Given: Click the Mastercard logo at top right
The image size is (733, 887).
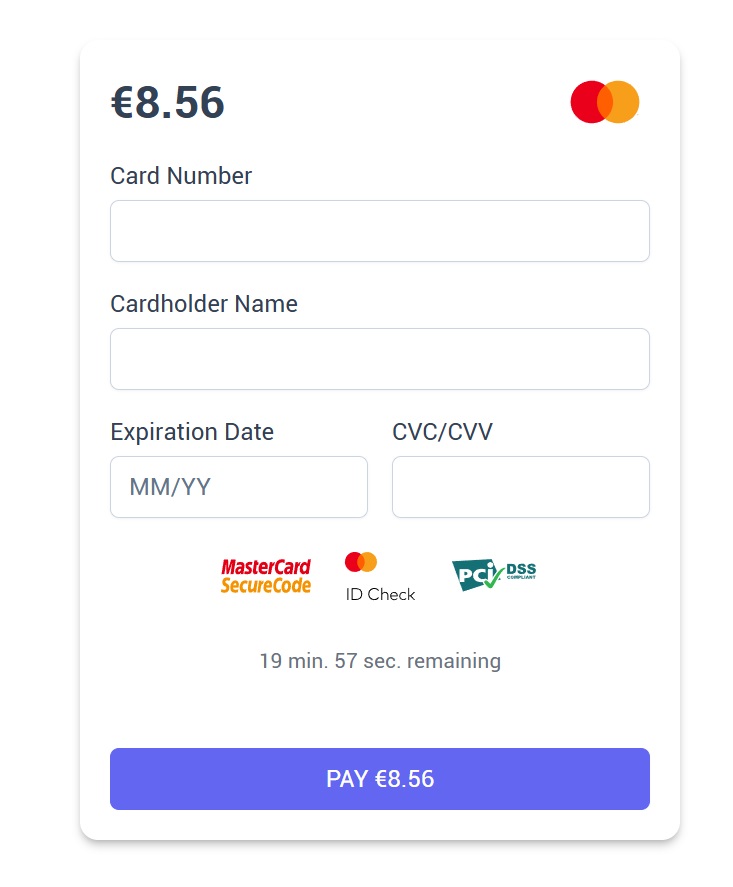Looking at the screenshot, I should point(605,102).
